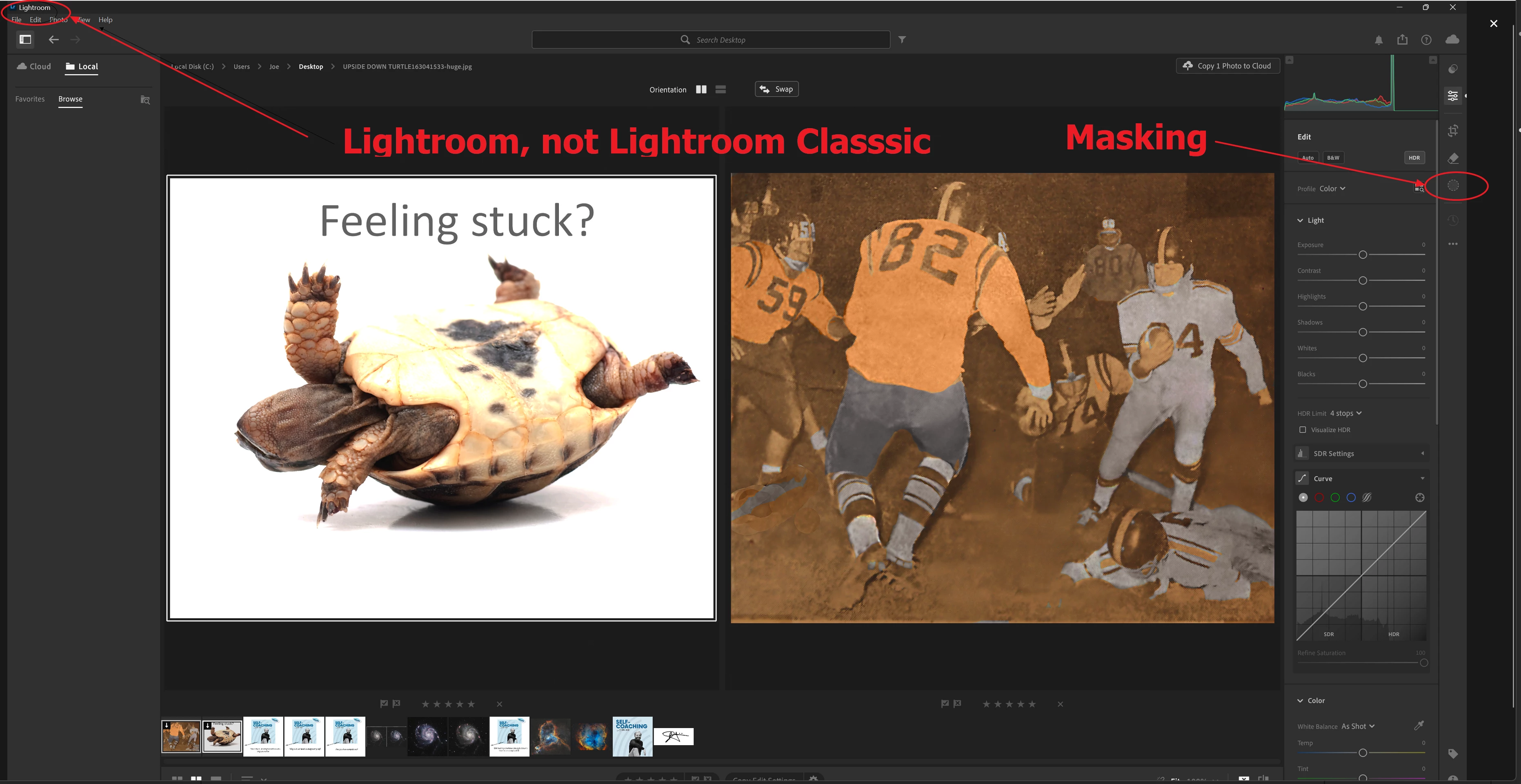Viewport: 1521px width, 784px height.
Task: Open the HDR Limit 4 stops dropdown
Action: click(1345, 413)
